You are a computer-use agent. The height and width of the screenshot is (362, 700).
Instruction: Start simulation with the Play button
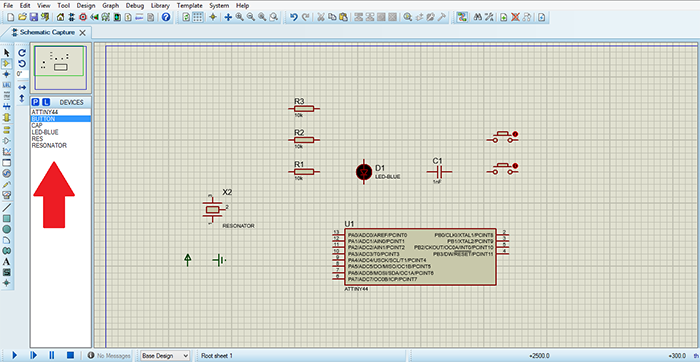coord(14,355)
